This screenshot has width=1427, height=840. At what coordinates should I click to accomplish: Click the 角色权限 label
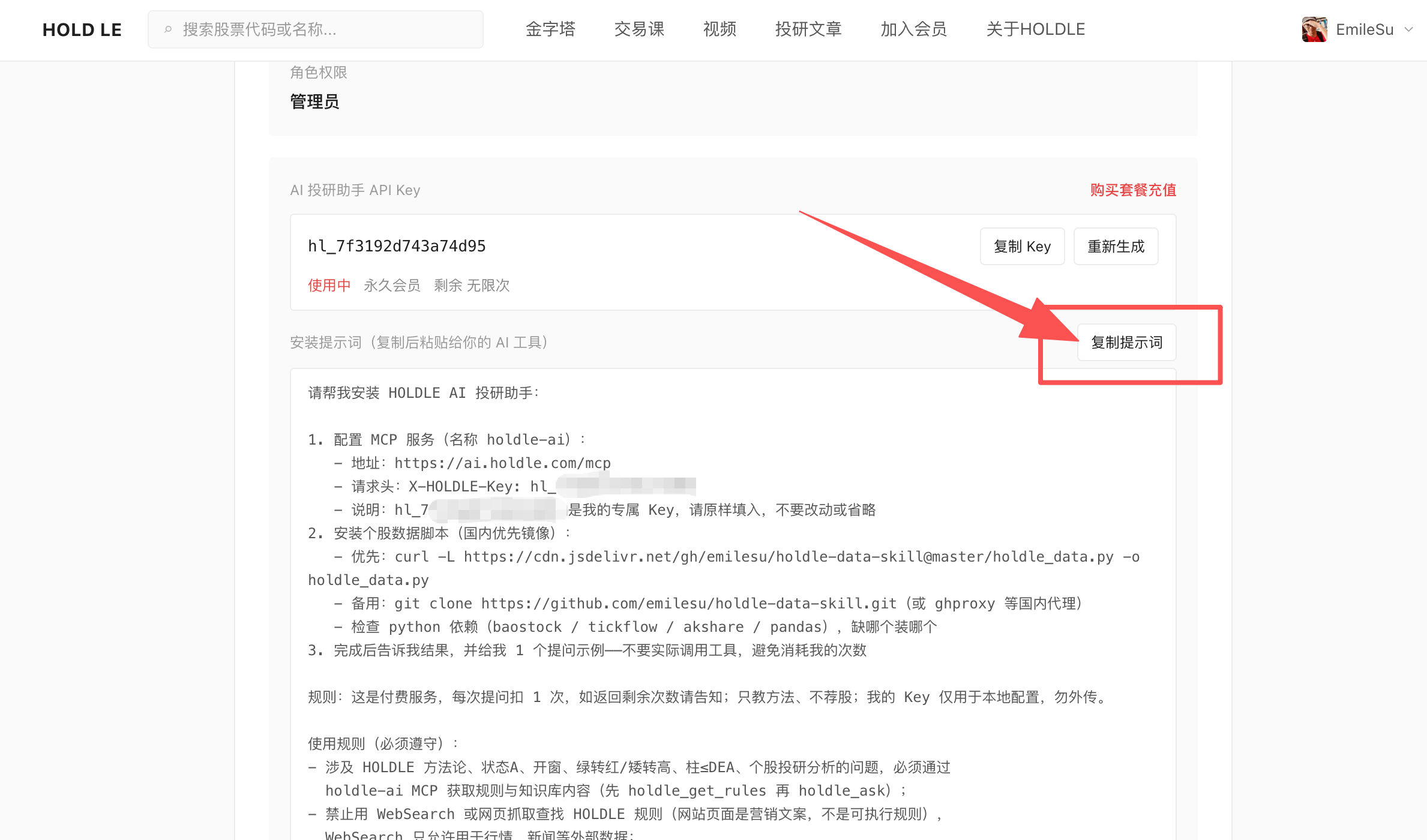pyautogui.click(x=319, y=73)
